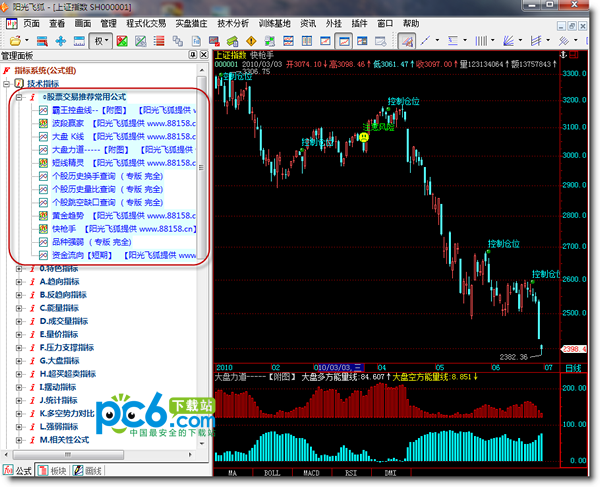The width and height of the screenshot is (600, 487).
Task: Click the split chart and list icon
Action: point(362,41)
